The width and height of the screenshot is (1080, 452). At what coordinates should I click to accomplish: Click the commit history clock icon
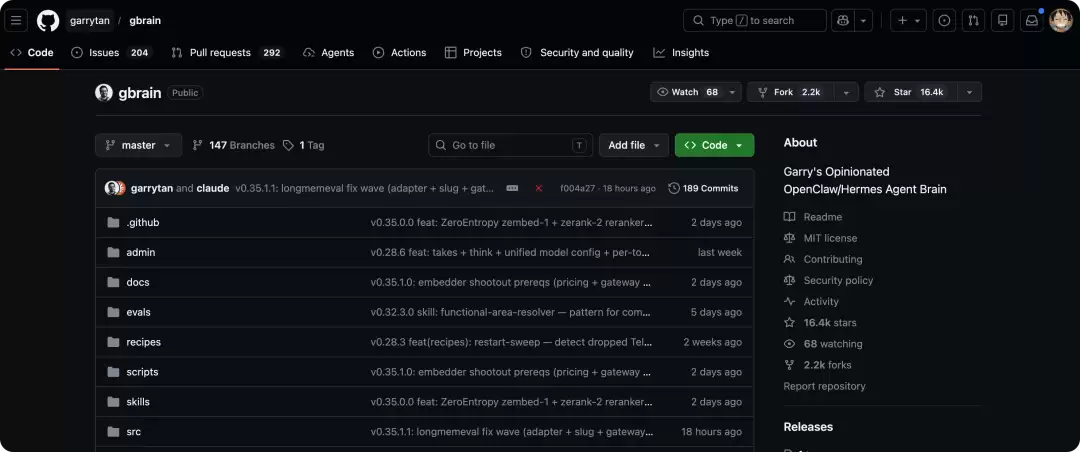[x=674, y=188]
